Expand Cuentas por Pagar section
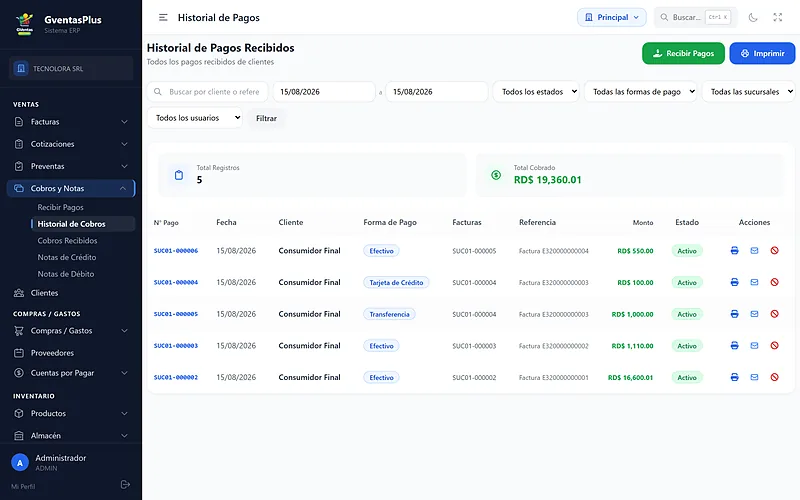 (x=71, y=373)
